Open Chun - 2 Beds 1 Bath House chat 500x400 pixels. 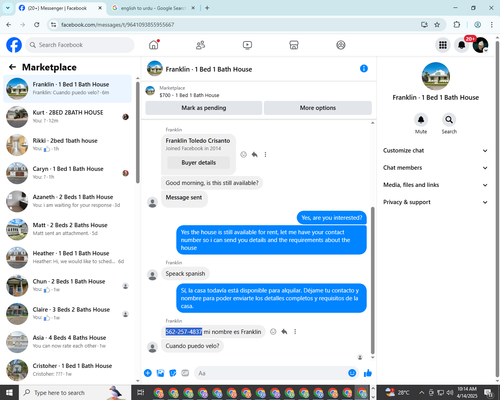[68, 286]
